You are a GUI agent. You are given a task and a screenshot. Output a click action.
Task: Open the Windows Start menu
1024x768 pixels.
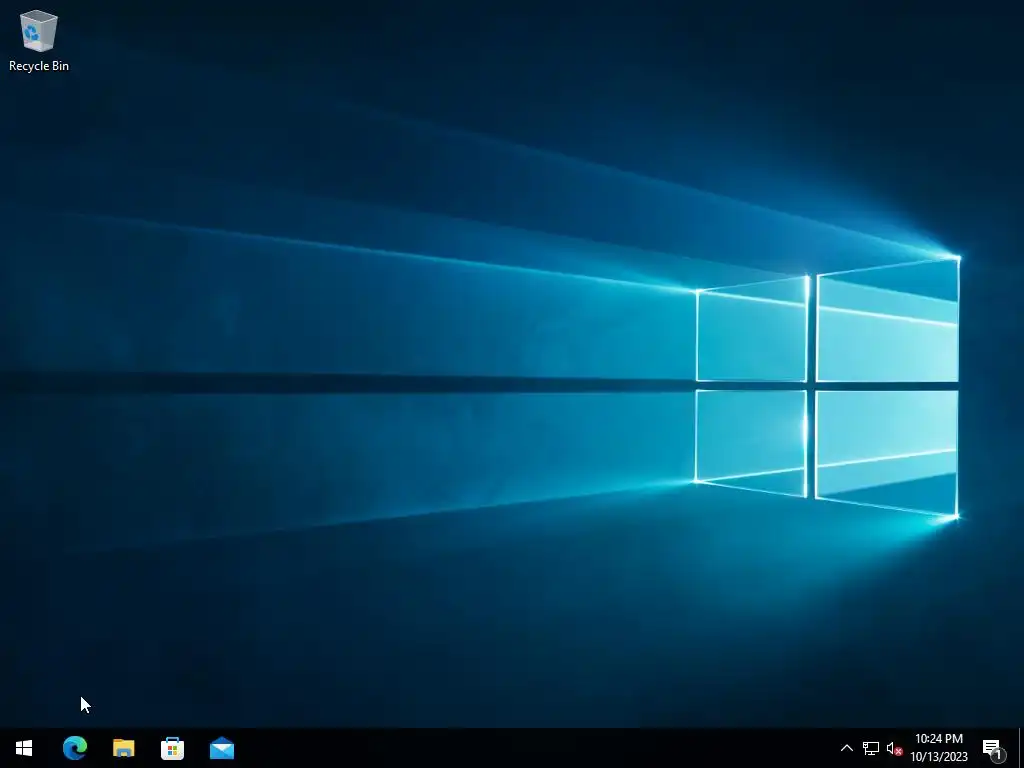[24, 748]
